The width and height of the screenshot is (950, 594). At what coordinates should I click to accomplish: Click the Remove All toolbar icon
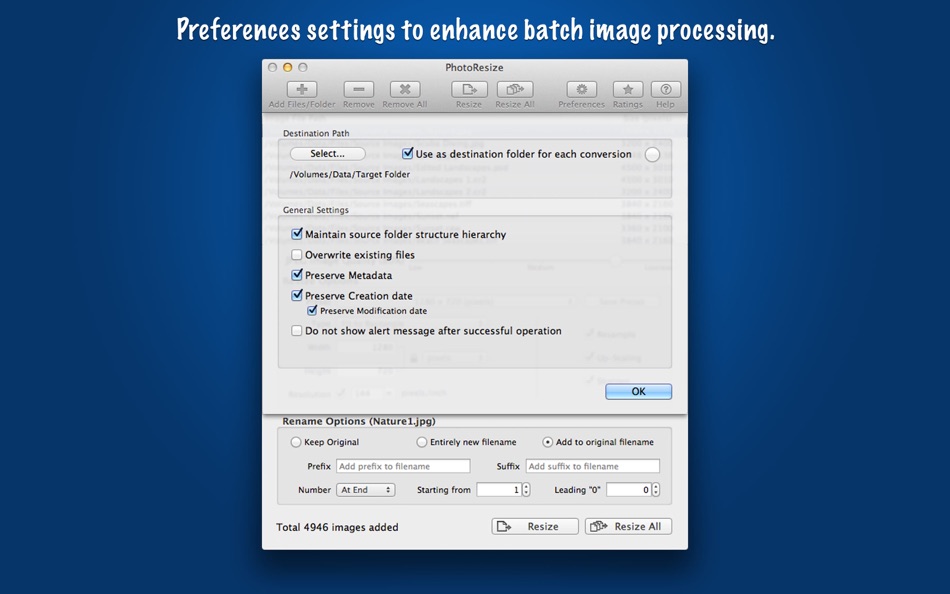pos(405,90)
